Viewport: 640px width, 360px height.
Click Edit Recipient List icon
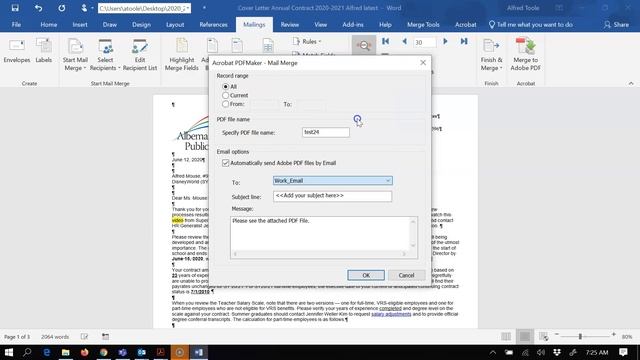click(x=140, y=55)
